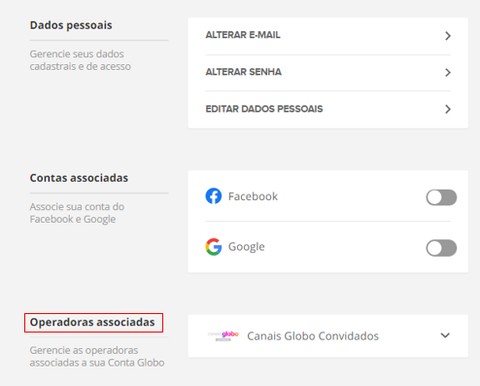Open ALTERAR SENHA option
The height and width of the screenshot is (386, 480).
pyautogui.click(x=328, y=72)
